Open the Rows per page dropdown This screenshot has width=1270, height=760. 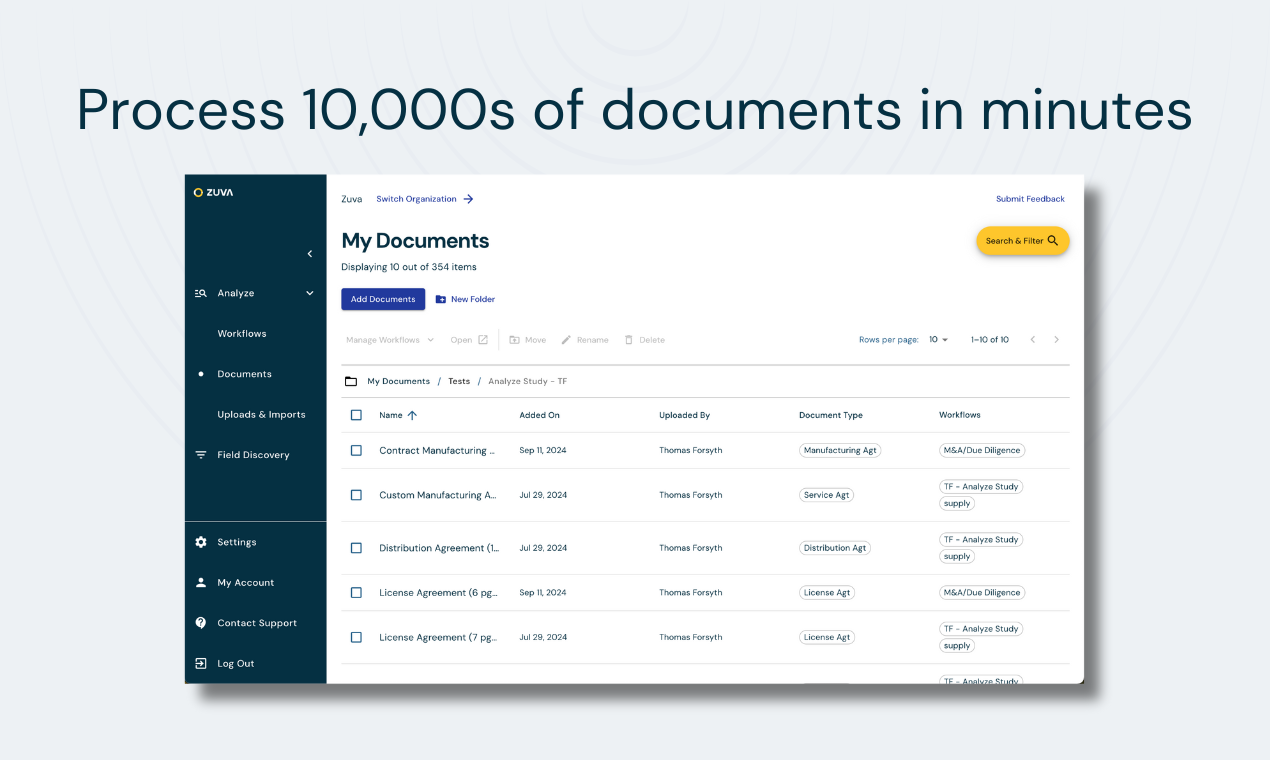[x=939, y=340]
